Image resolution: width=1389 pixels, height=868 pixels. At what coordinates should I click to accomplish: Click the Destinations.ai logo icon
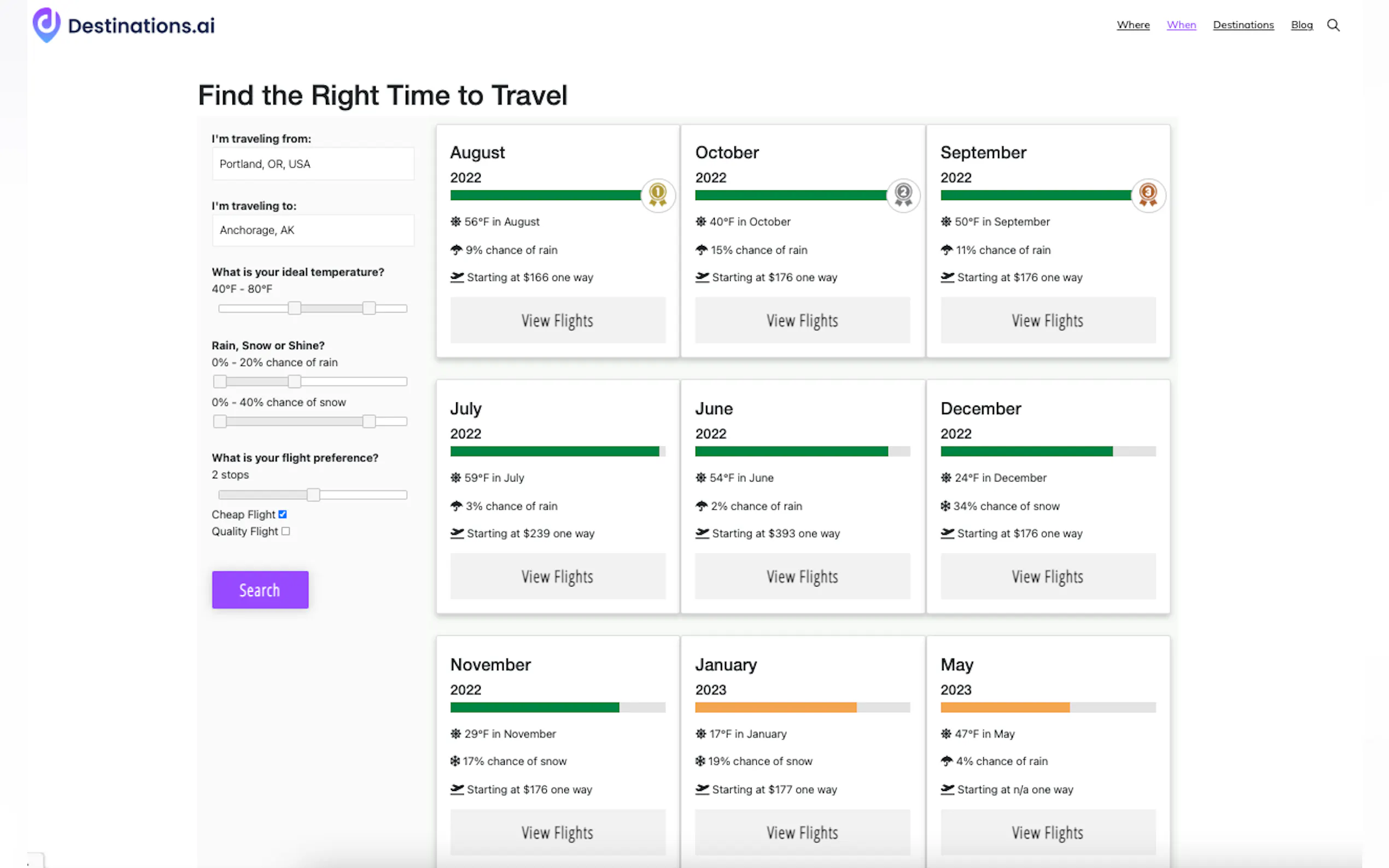[x=46, y=25]
